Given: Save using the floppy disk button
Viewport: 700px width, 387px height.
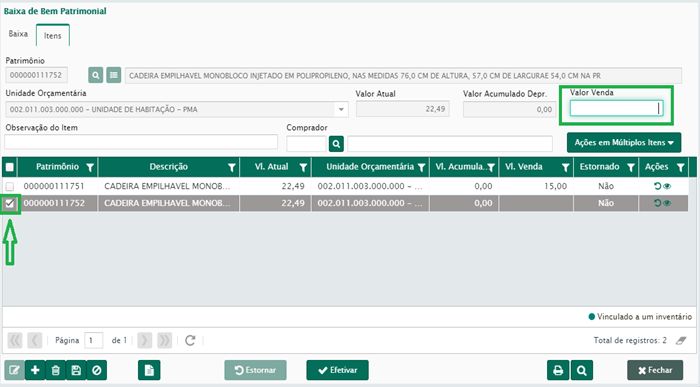Looking at the screenshot, I should [x=76, y=370].
